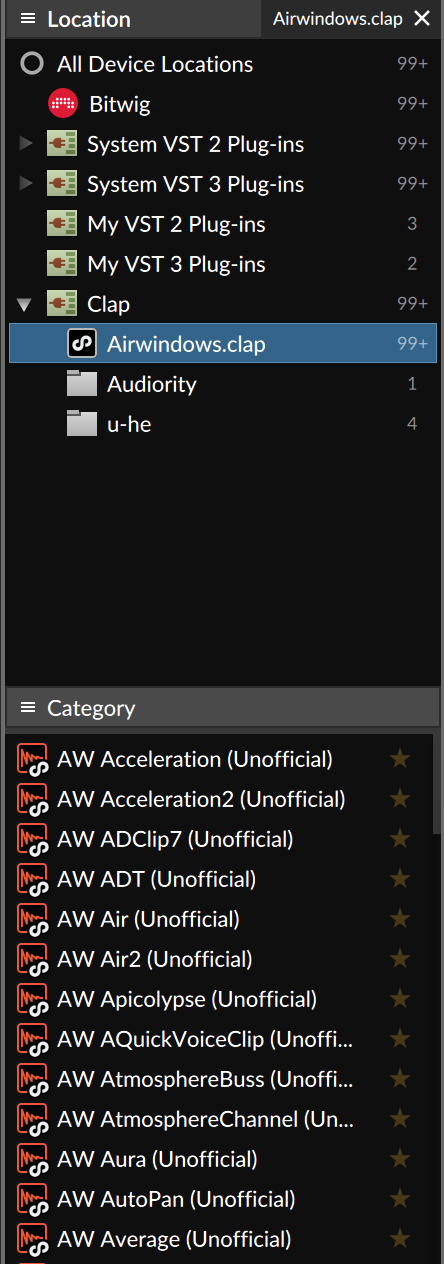The width and height of the screenshot is (444, 1264).
Task: Toggle the star for AW Air2
Action: (x=400, y=959)
